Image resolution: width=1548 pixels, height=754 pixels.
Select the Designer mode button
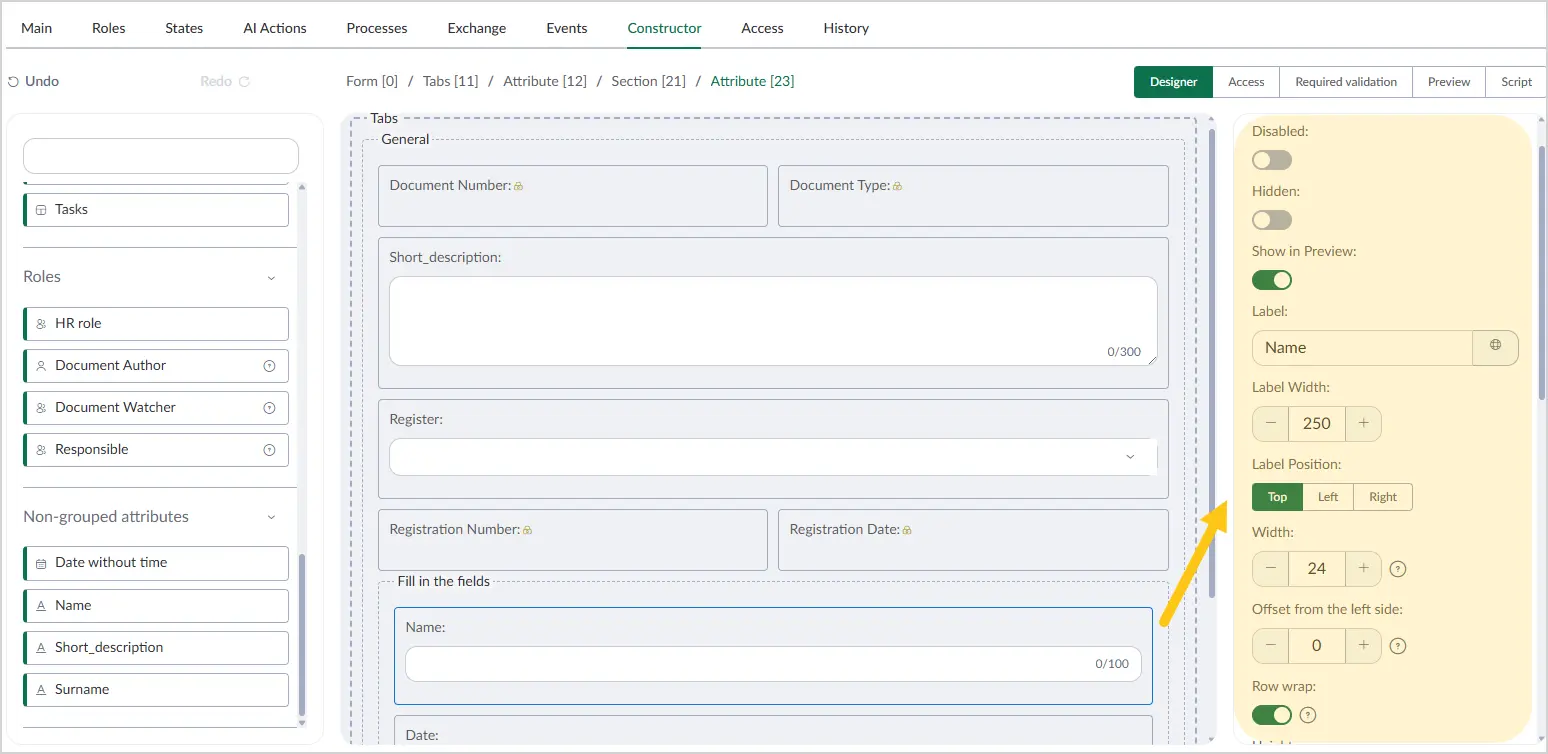point(1173,82)
